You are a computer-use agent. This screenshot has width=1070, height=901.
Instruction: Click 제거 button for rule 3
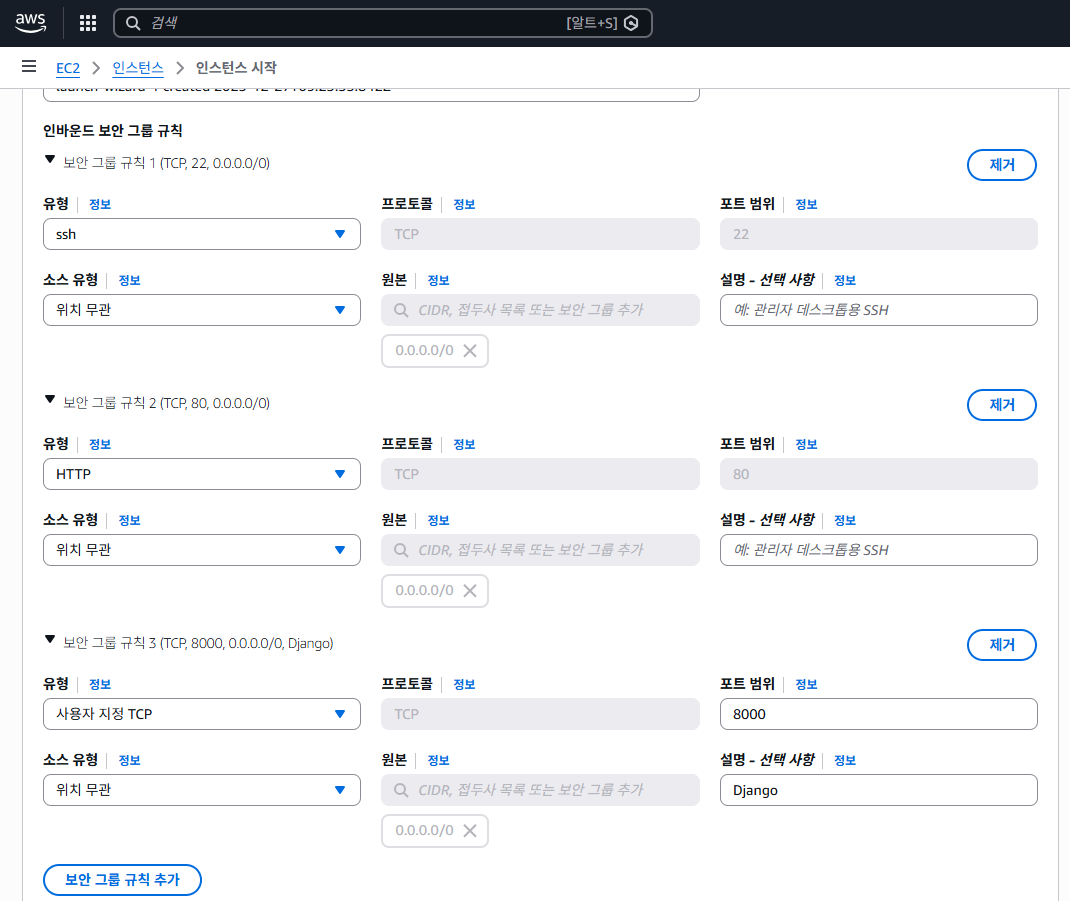(1001, 645)
